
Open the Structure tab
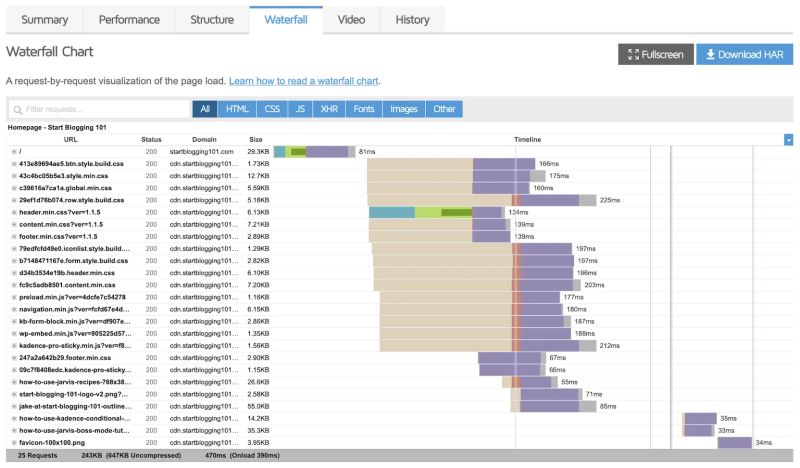[x=211, y=19]
